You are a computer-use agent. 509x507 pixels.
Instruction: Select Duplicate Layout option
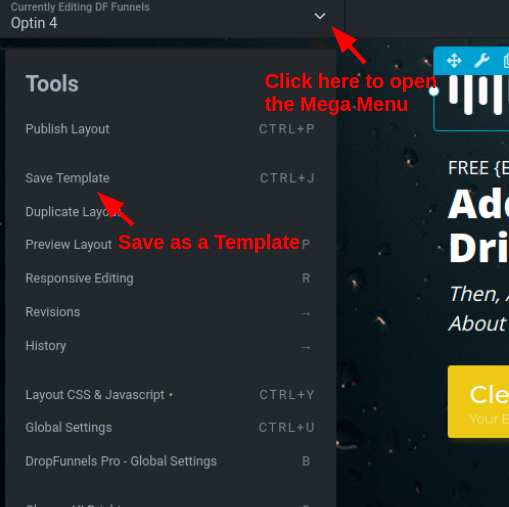73,212
